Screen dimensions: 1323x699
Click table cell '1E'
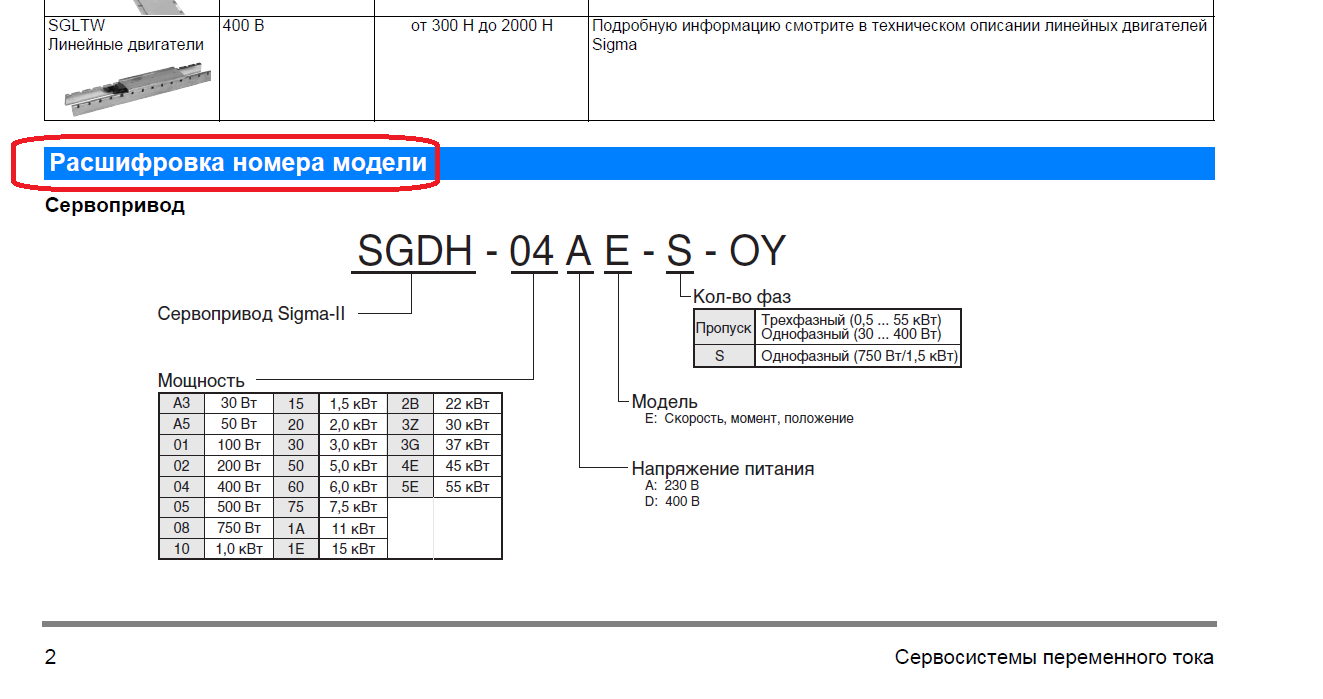click(297, 549)
